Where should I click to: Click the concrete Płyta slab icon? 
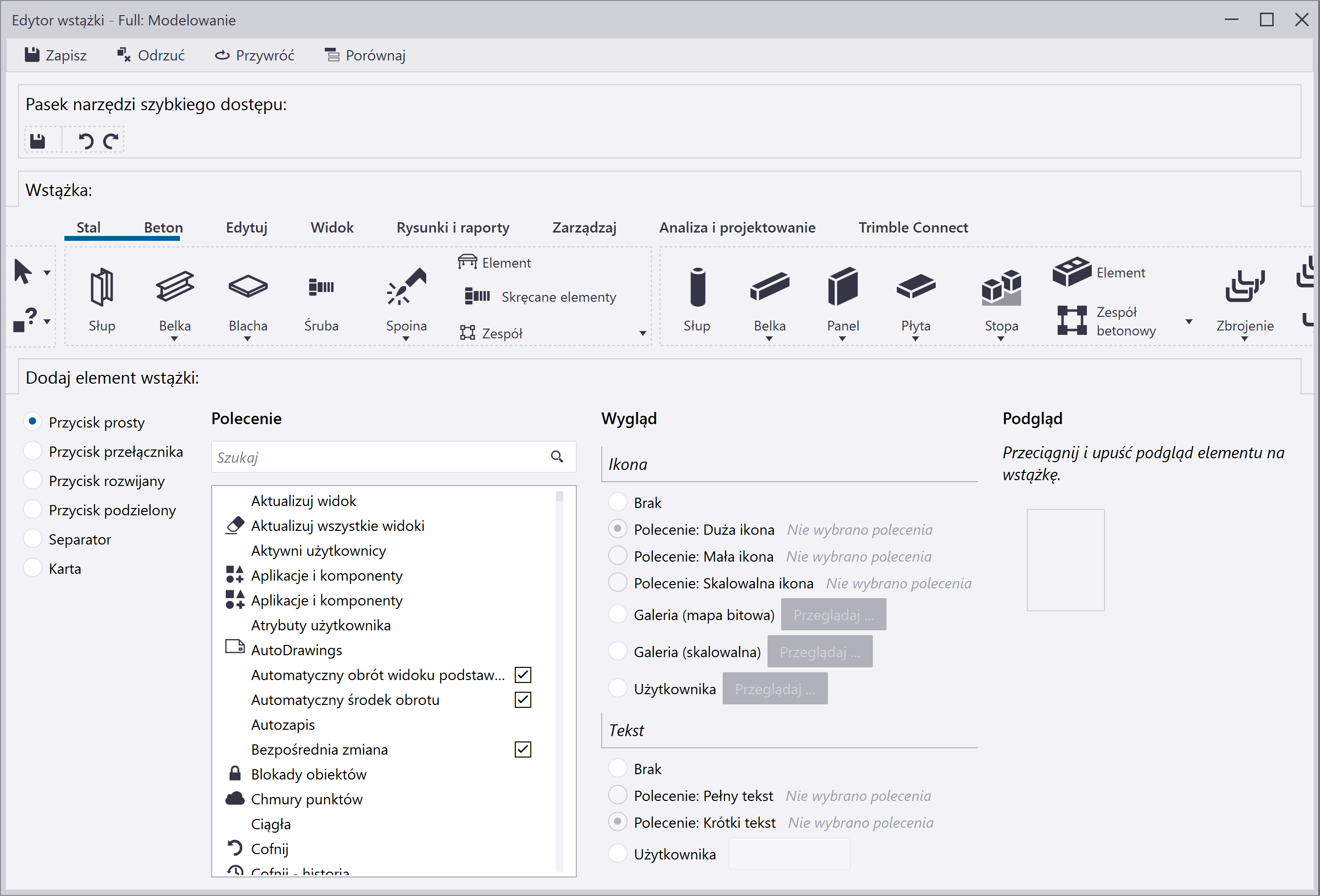[x=916, y=287]
